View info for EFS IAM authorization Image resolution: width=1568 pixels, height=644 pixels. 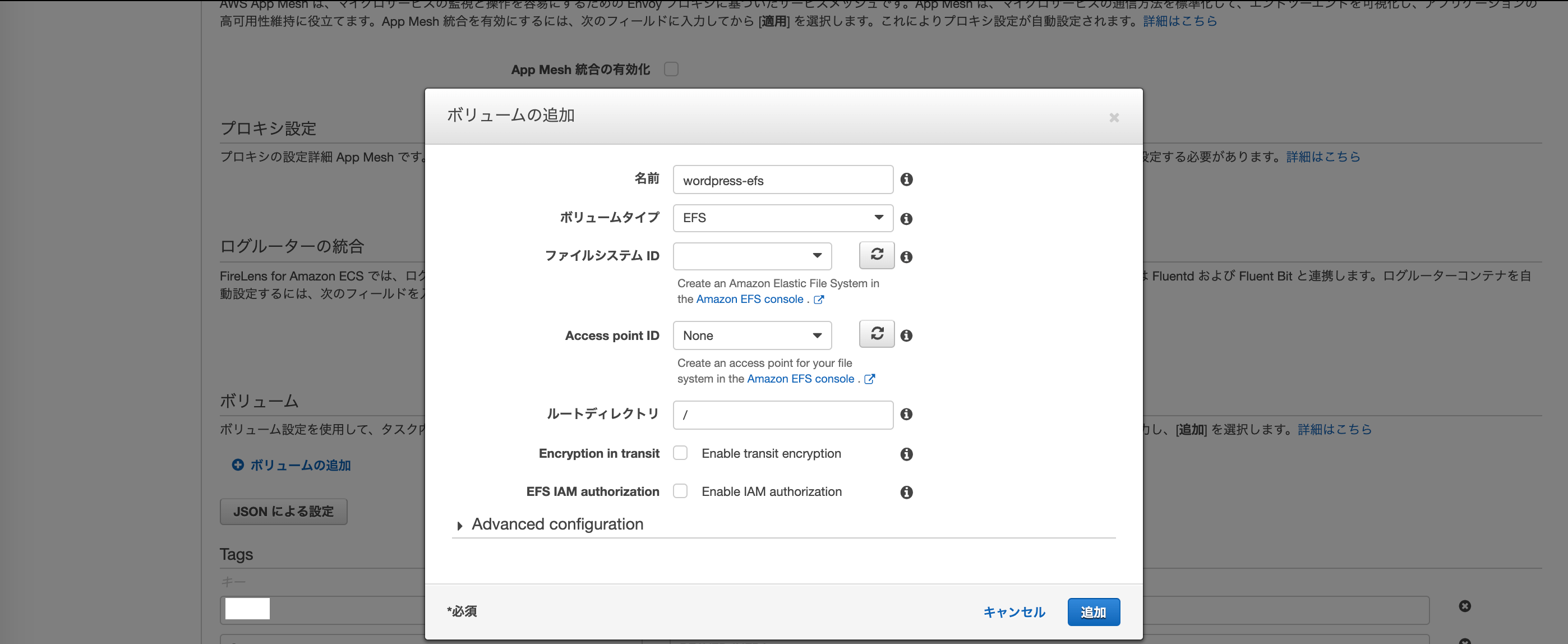pyautogui.click(x=906, y=493)
